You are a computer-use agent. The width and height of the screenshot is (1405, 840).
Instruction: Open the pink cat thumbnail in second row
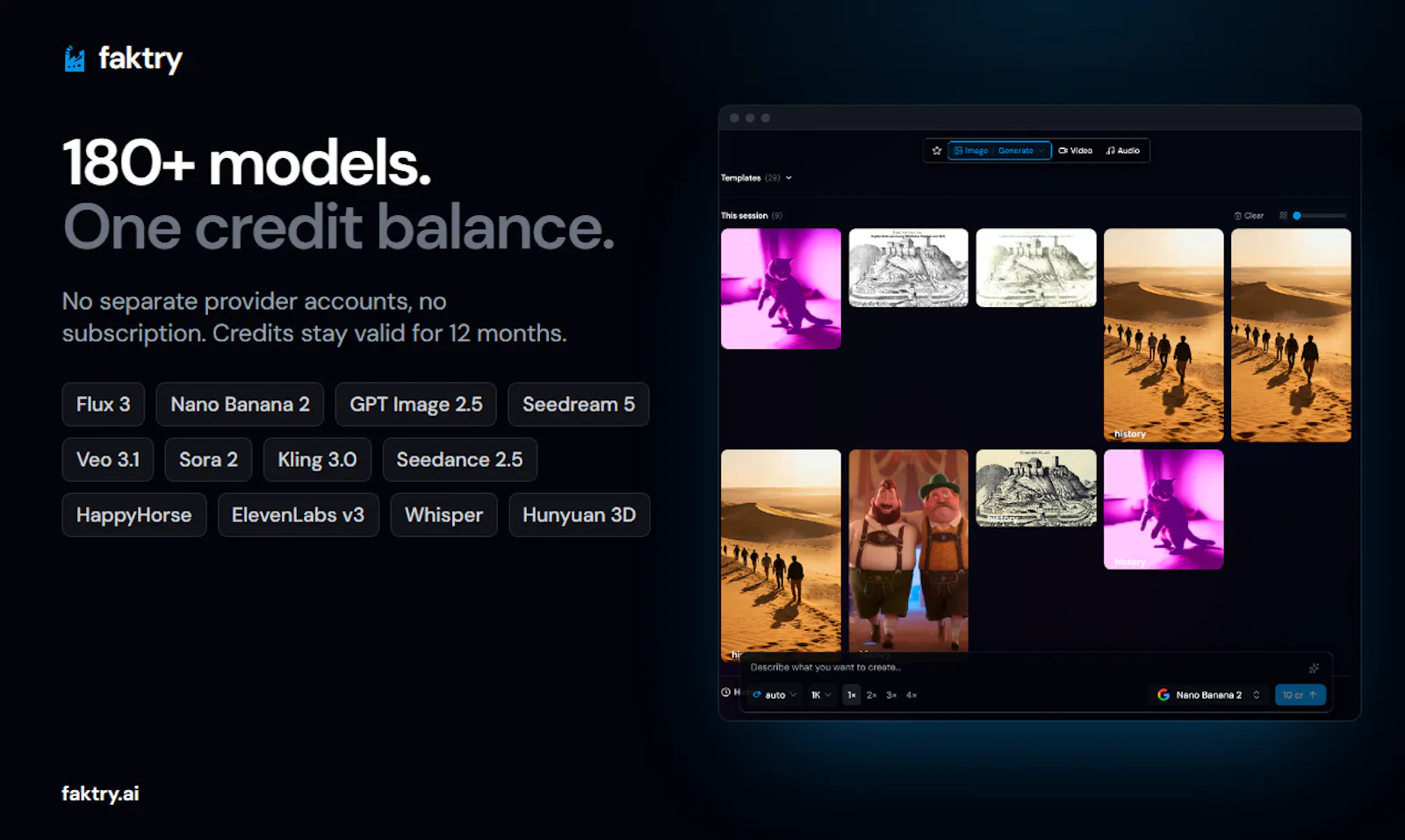click(x=1164, y=510)
